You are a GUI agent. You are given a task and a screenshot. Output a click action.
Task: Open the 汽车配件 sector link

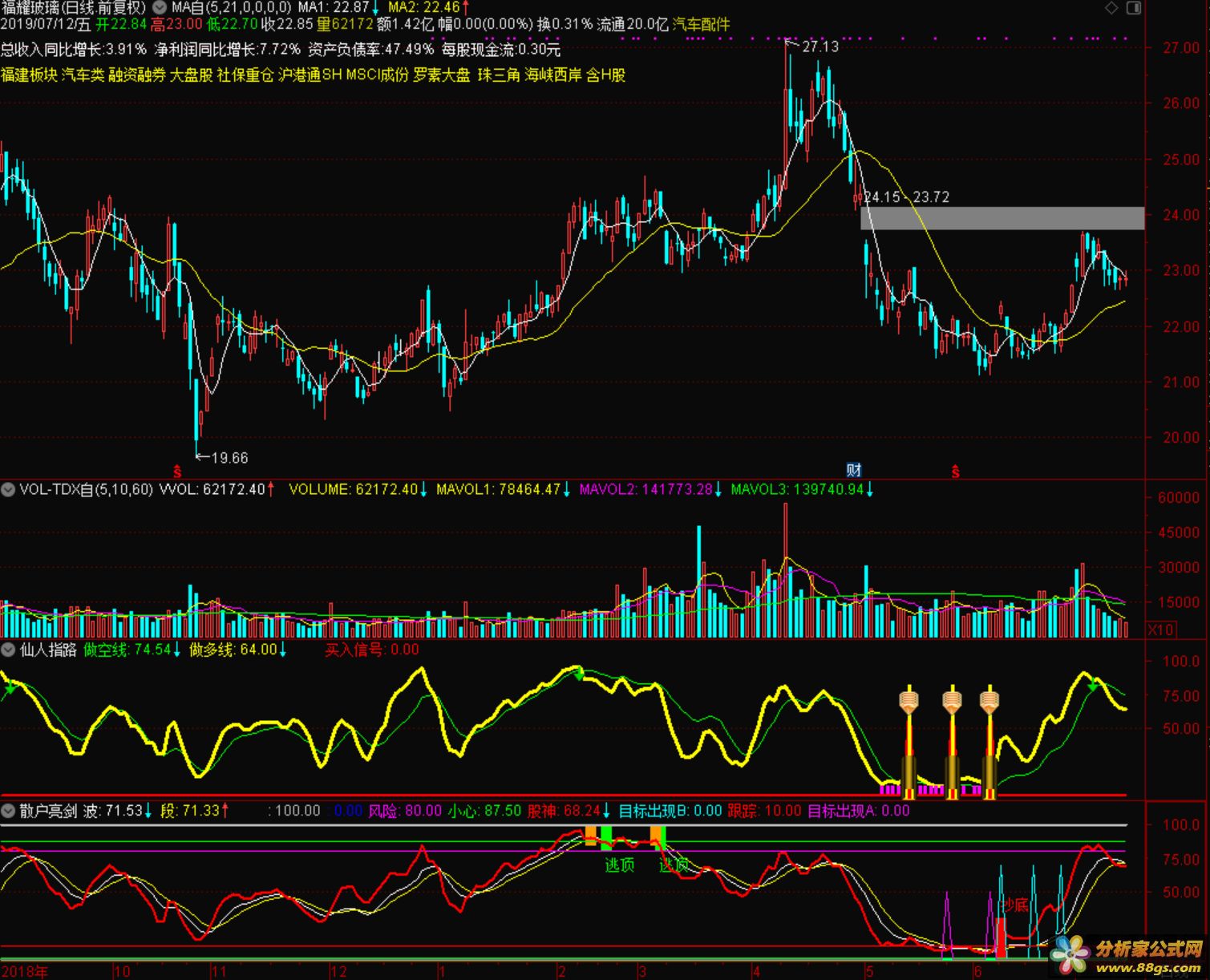[x=702, y=25]
